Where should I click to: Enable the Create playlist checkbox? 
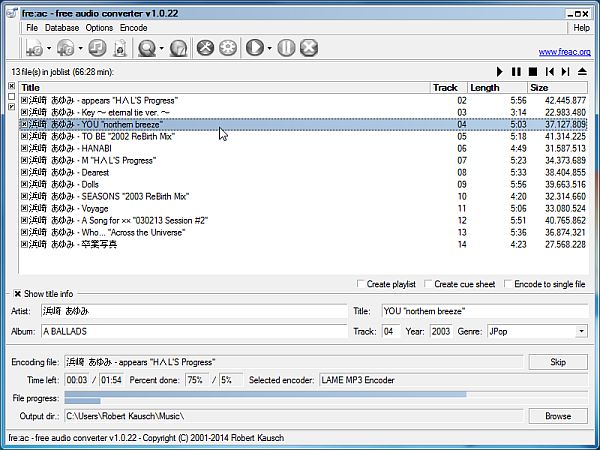point(360,284)
